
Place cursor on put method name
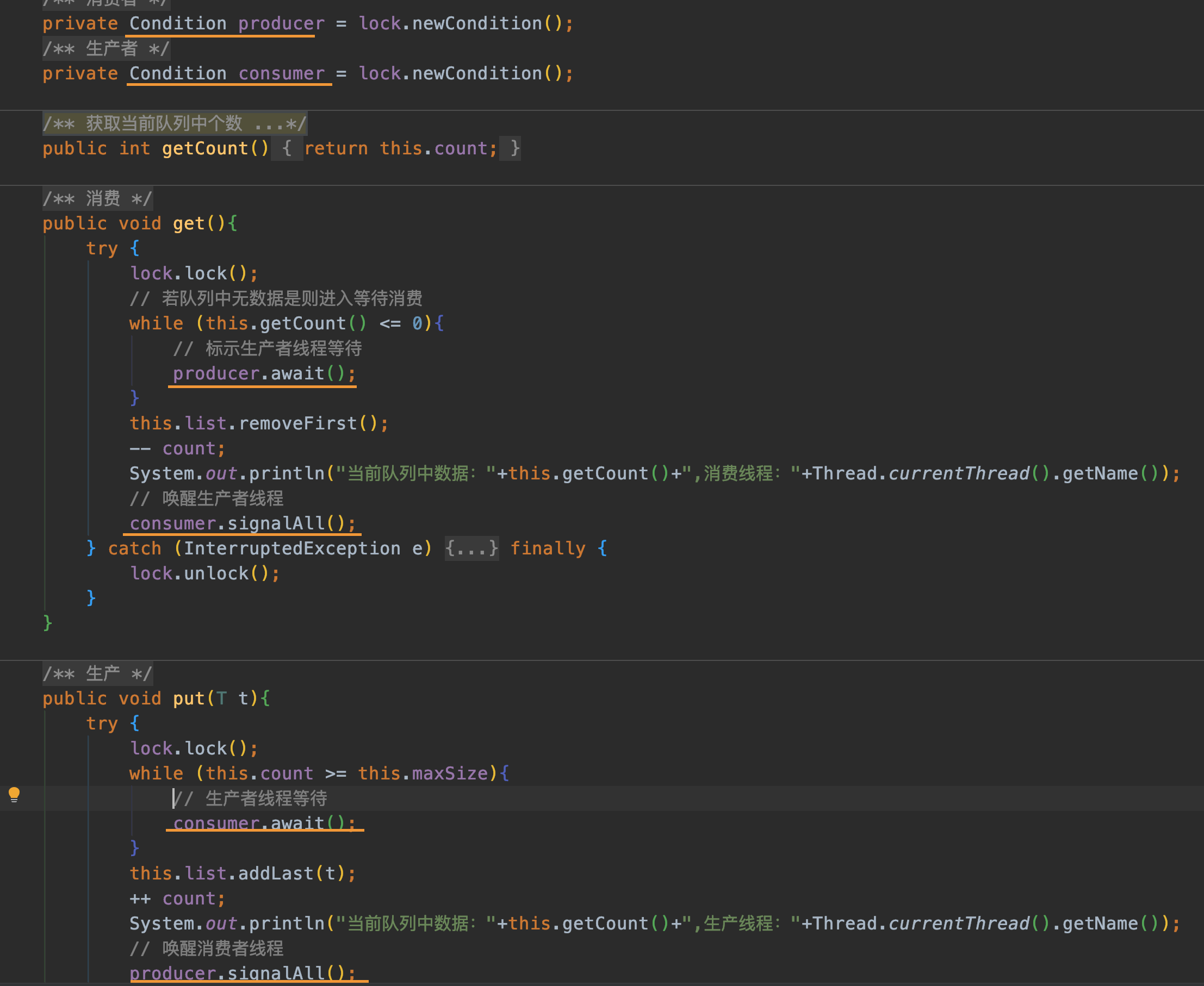click(188, 698)
